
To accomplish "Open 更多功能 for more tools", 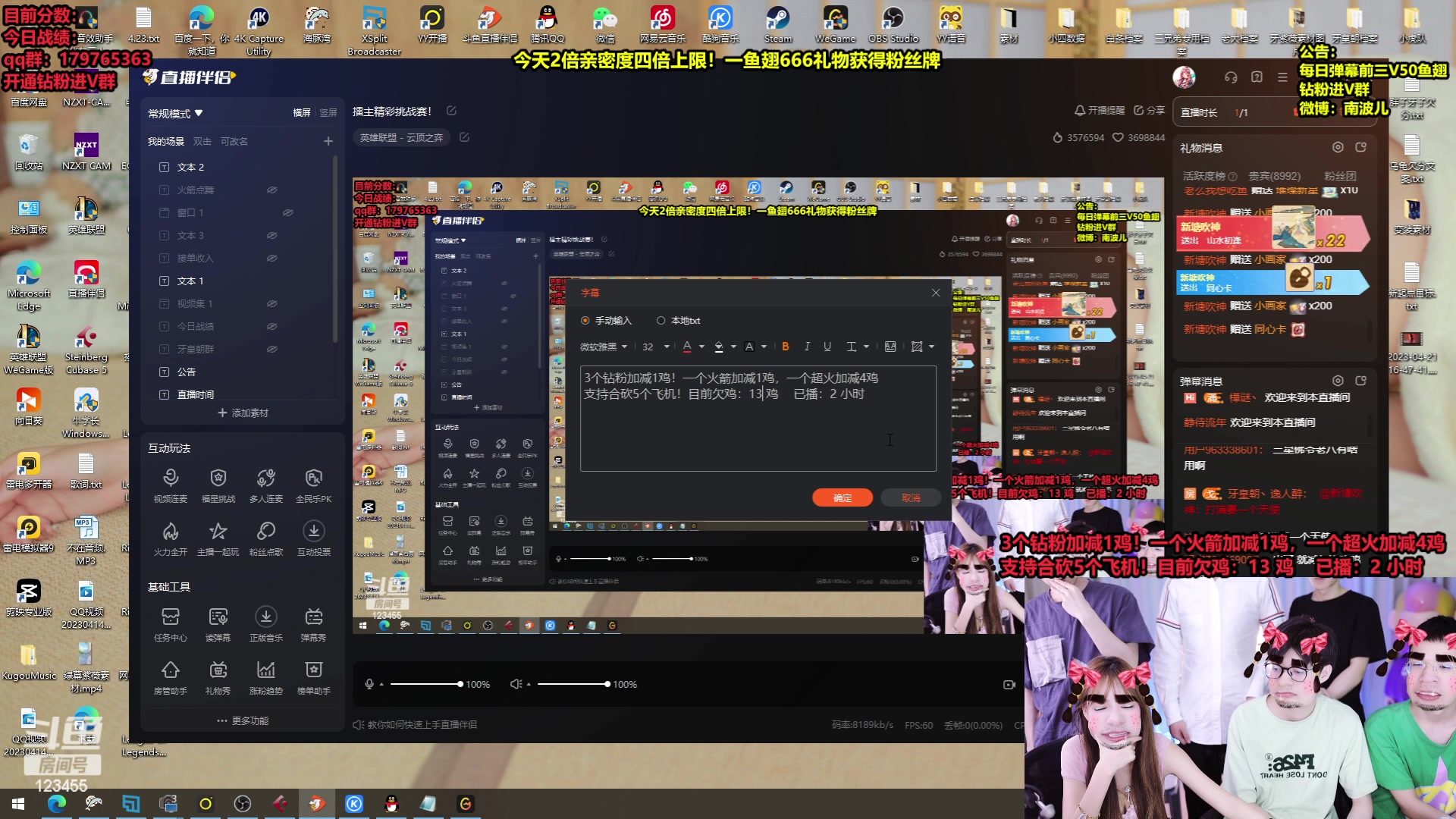I will pyautogui.click(x=243, y=720).
